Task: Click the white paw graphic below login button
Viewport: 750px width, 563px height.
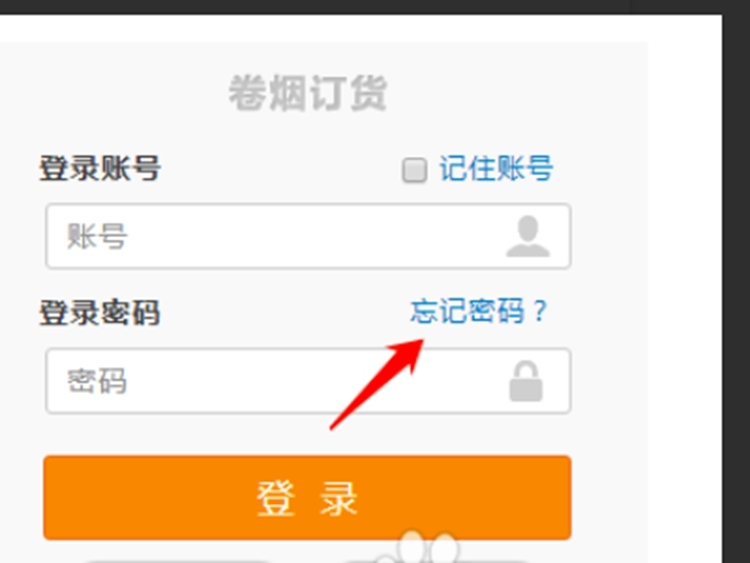Action: [x=417, y=548]
